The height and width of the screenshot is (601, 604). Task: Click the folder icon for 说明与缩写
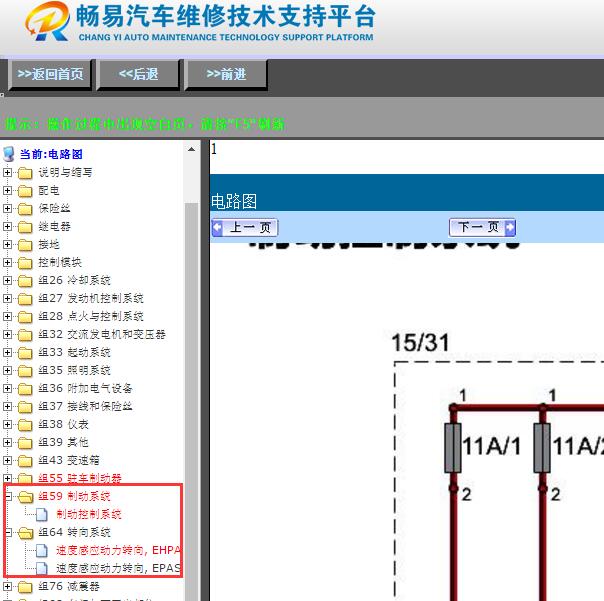(x=25, y=173)
